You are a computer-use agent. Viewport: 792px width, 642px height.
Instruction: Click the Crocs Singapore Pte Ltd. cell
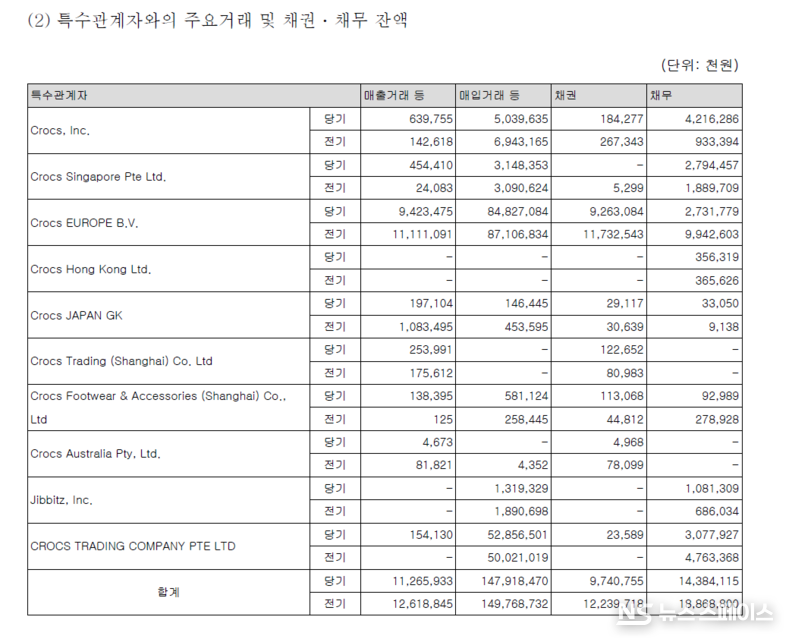98,177
